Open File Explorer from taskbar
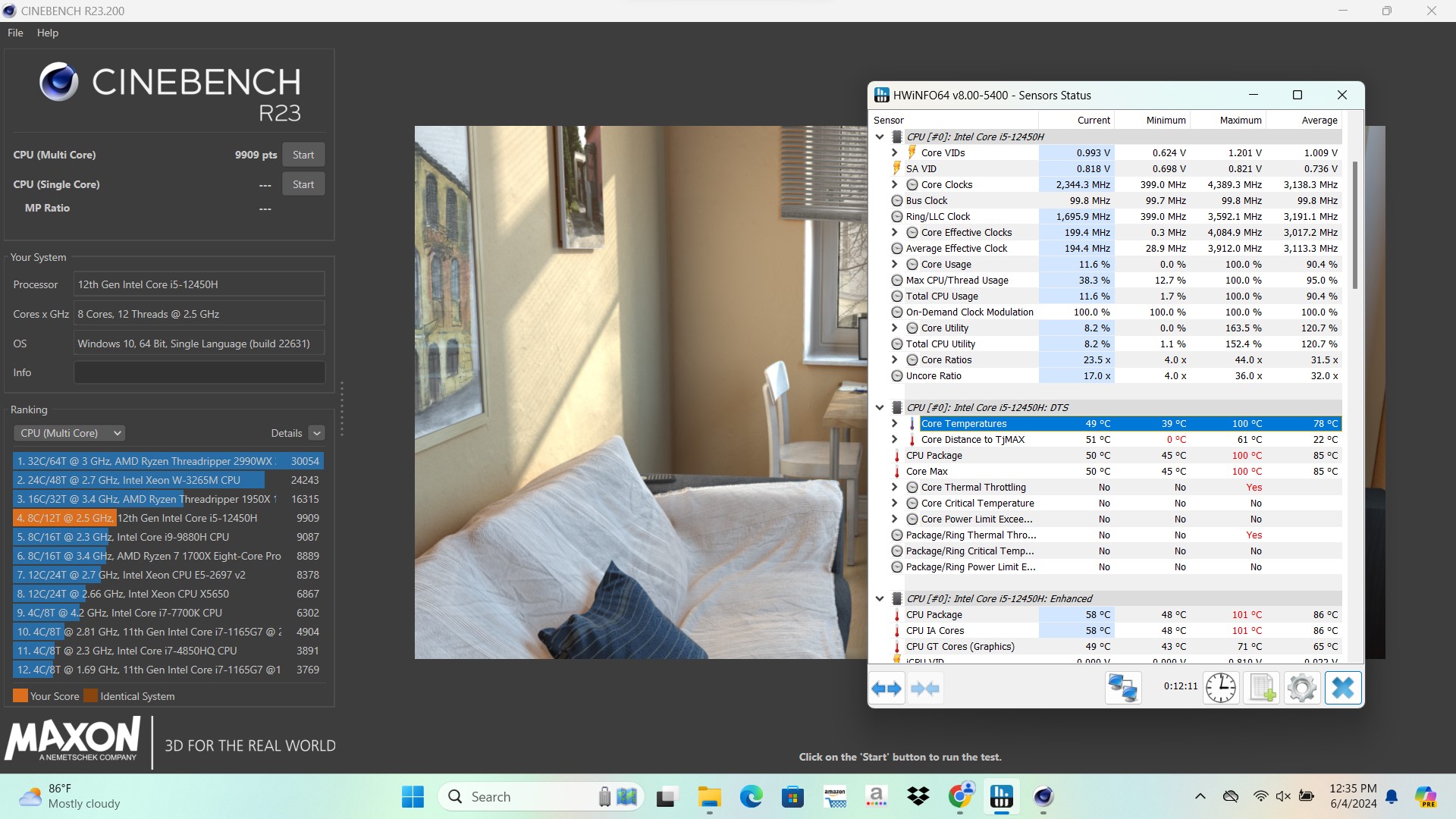The width and height of the screenshot is (1456, 819). tap(710, 796)
